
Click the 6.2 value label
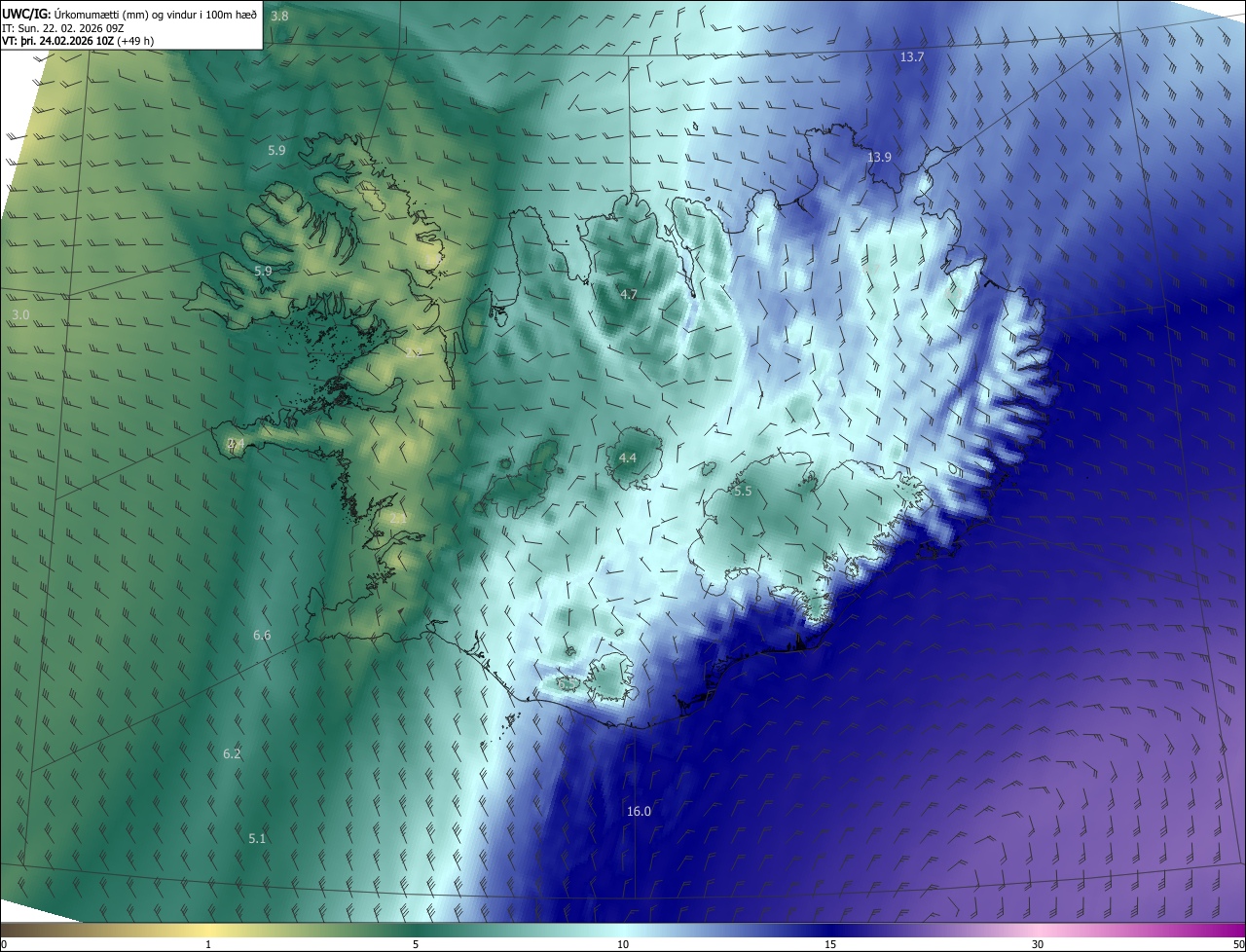pyautogui.click(x=232, y=754)
